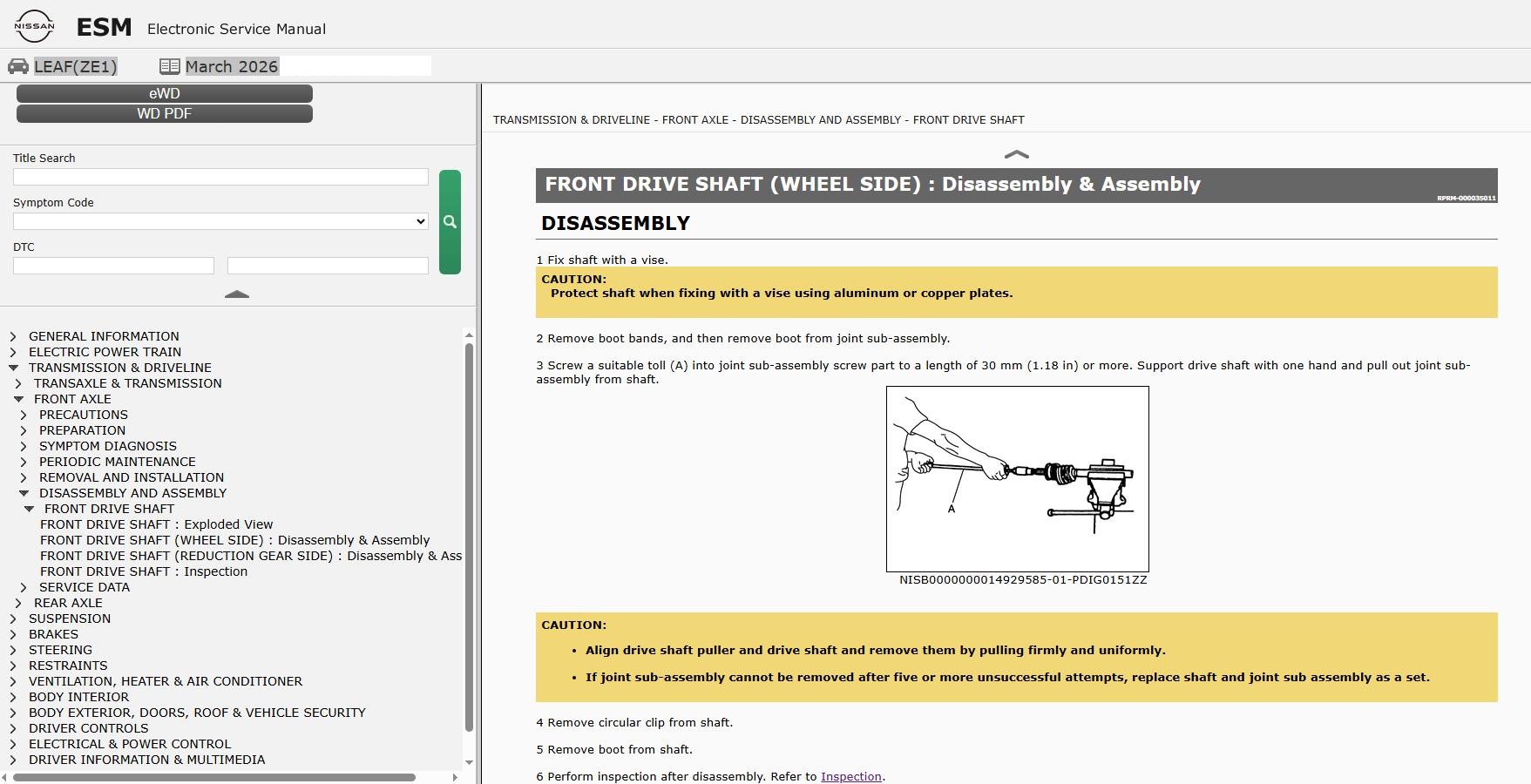The image size is (1531, 784).
Task: Click reference code RPRM-000035011 in header
Action: tap(1467, 199)
